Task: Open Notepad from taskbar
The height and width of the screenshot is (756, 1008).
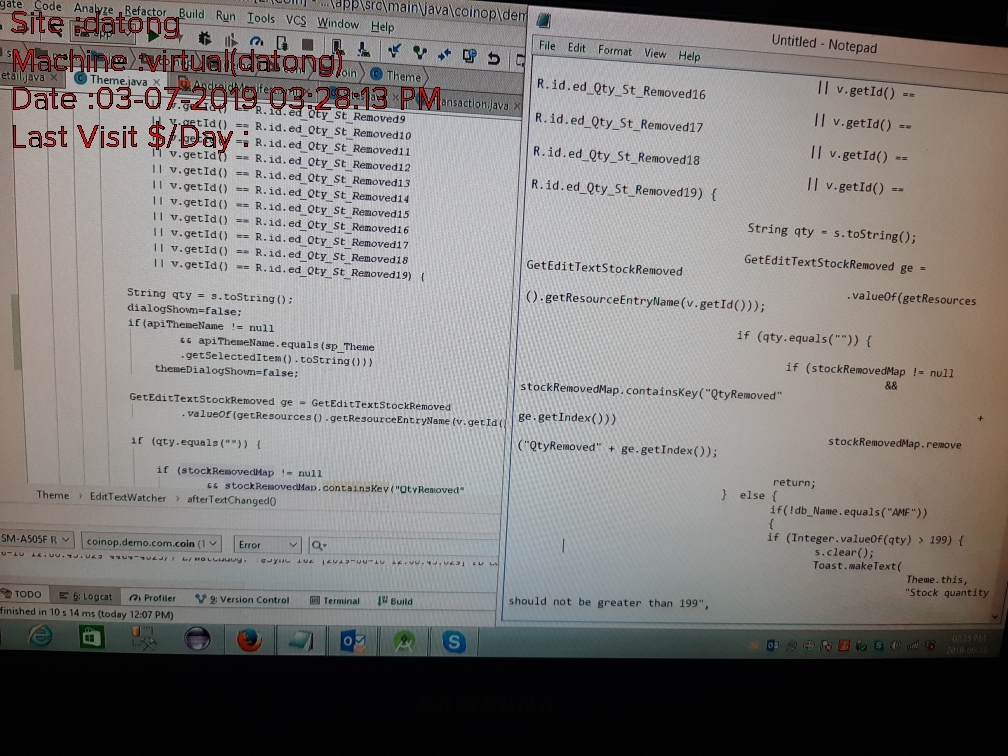Action: point(300,642)
